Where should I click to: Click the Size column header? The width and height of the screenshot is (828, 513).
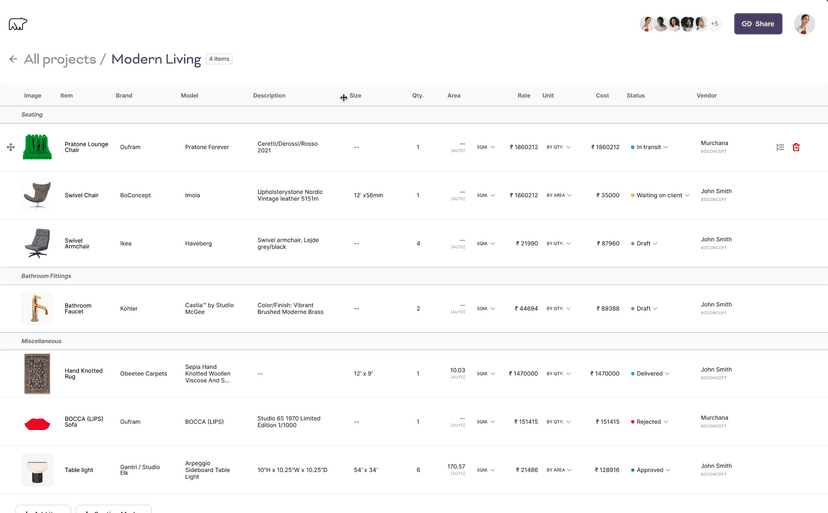pyautogui.click(x=355, y=96)
